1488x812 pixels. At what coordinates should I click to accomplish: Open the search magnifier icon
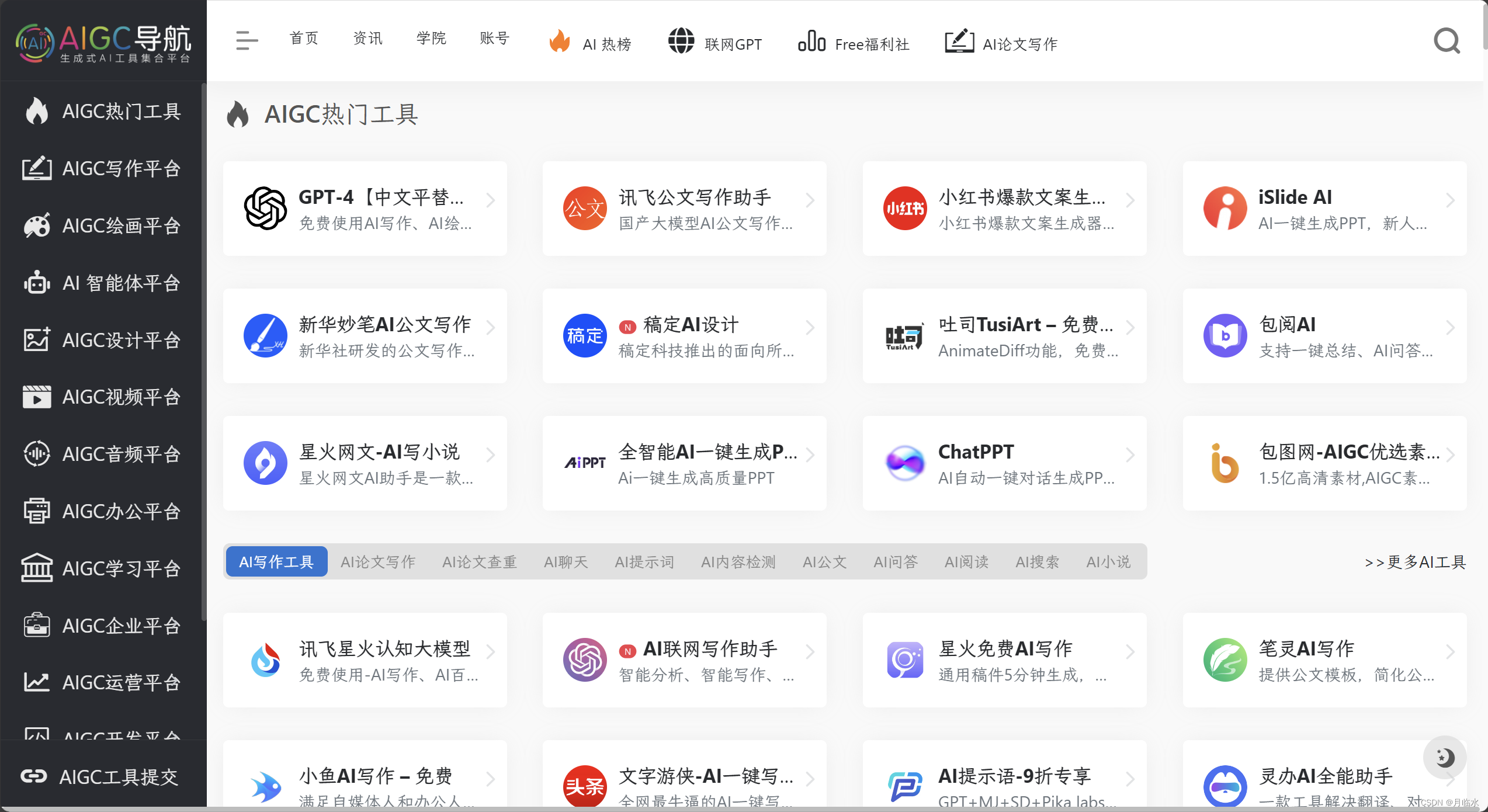point(1447,41)
